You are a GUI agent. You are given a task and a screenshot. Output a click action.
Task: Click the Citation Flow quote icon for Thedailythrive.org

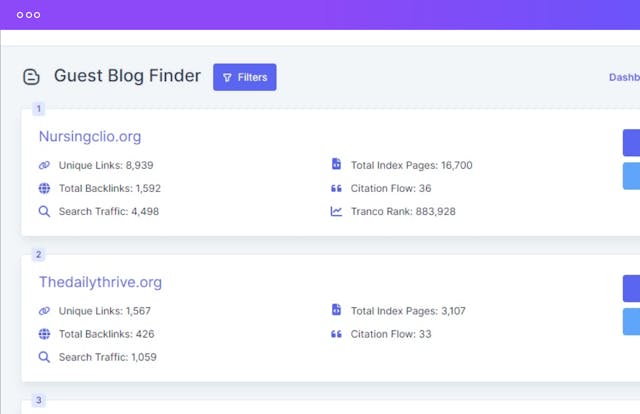[336, 334]
